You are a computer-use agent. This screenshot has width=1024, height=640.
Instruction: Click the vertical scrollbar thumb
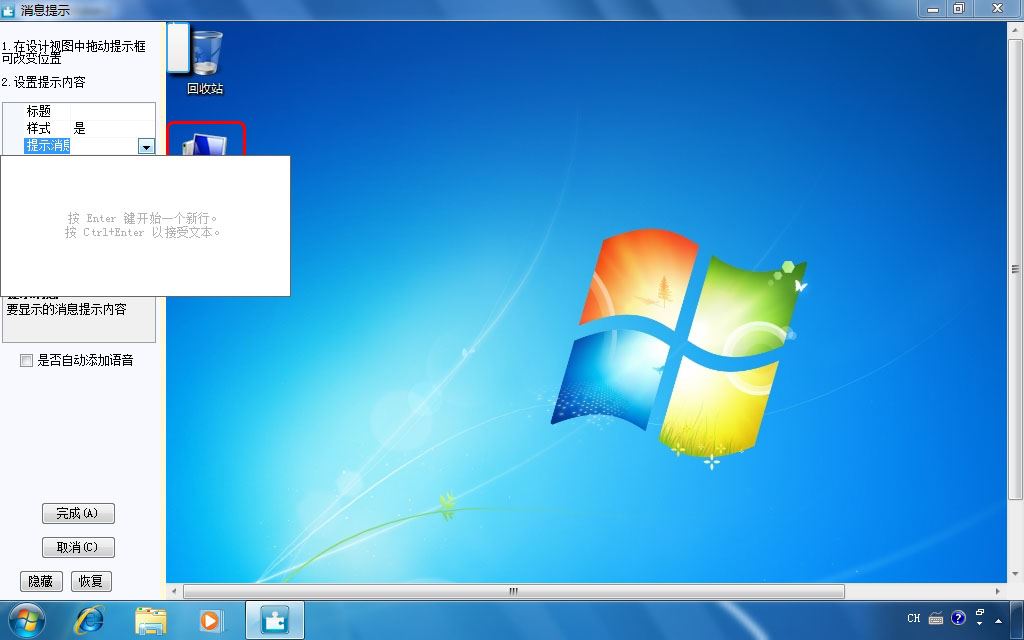pyautogui.click(x=1015, y=268)
